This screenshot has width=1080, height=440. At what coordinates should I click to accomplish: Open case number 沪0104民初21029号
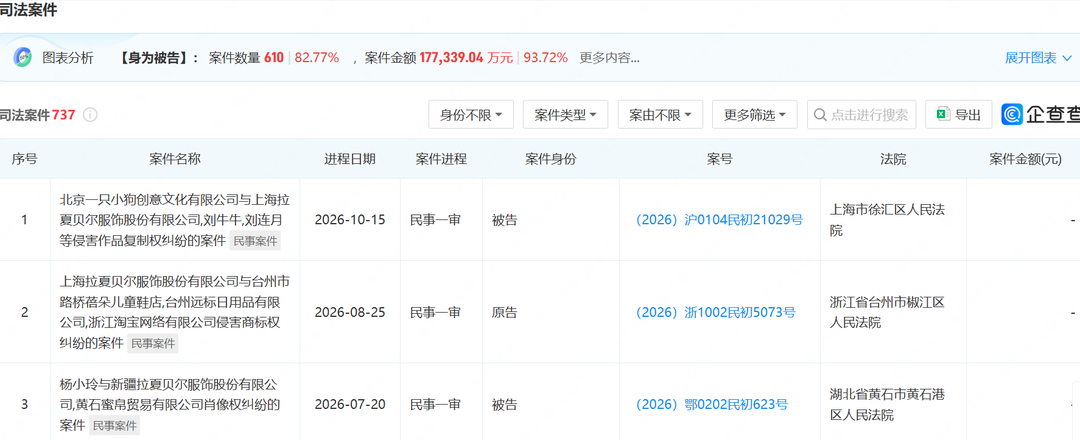(720, 220)
